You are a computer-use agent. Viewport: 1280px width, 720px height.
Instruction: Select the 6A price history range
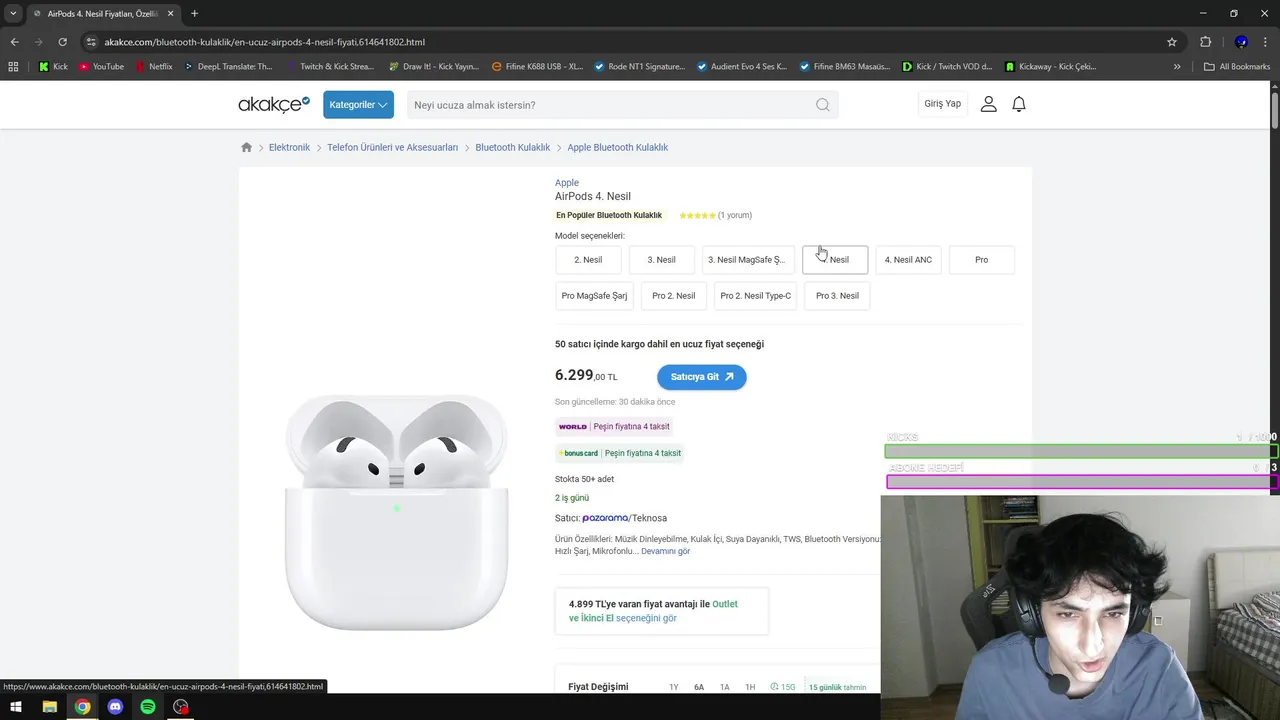click(699, 687)
